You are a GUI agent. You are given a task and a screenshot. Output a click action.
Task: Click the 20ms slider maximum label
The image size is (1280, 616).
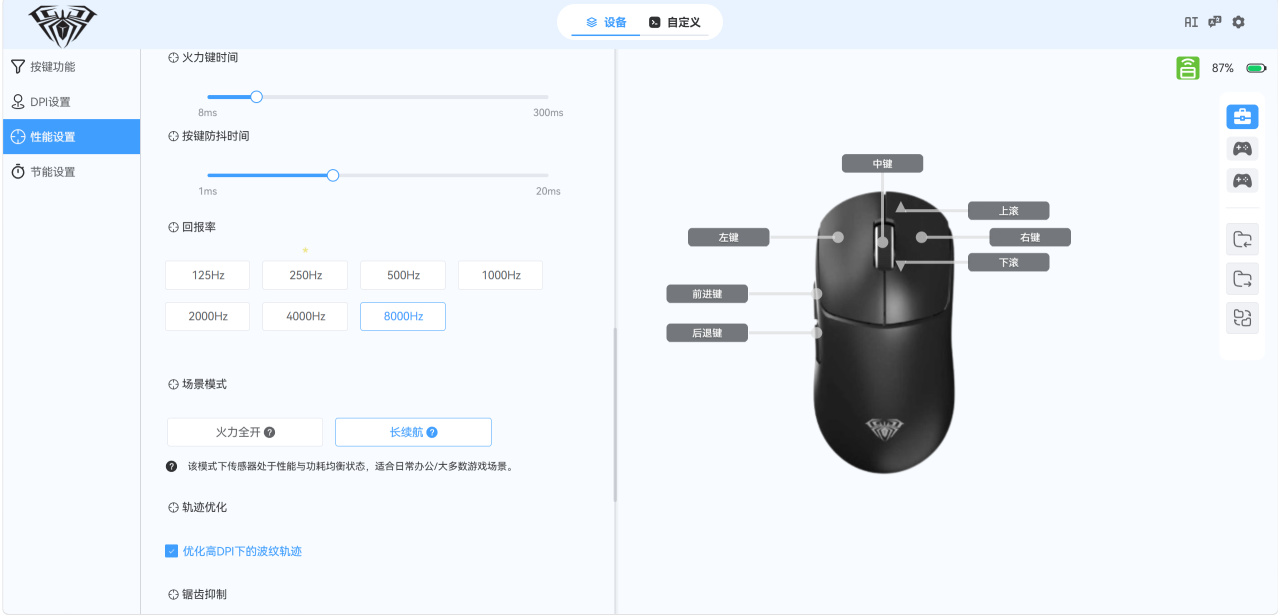[x=548, y=191]
